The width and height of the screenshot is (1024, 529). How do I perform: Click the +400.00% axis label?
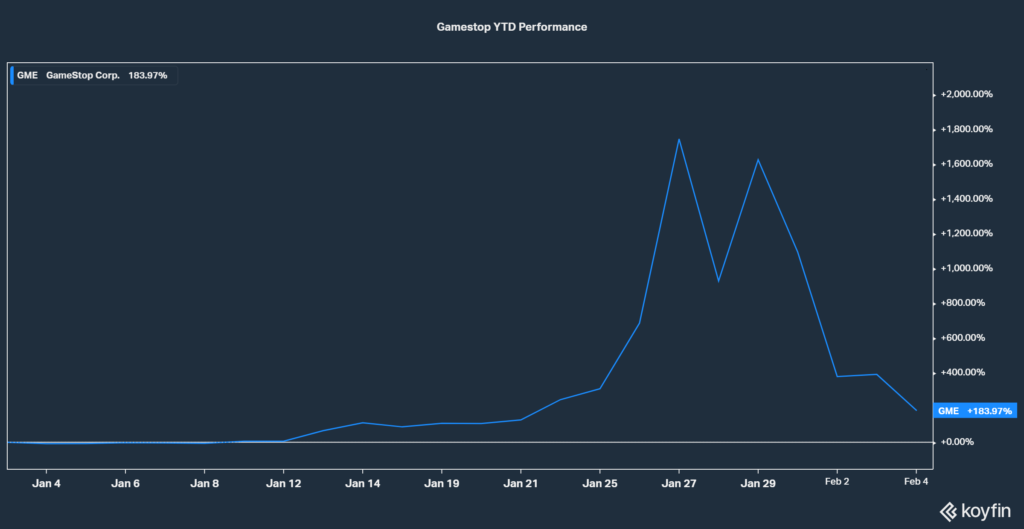963,373
